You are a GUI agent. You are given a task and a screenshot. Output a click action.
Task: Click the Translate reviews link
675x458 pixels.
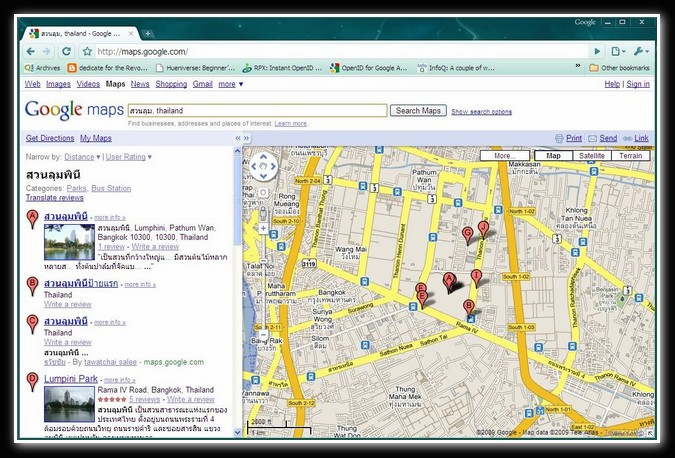(55, 198)
